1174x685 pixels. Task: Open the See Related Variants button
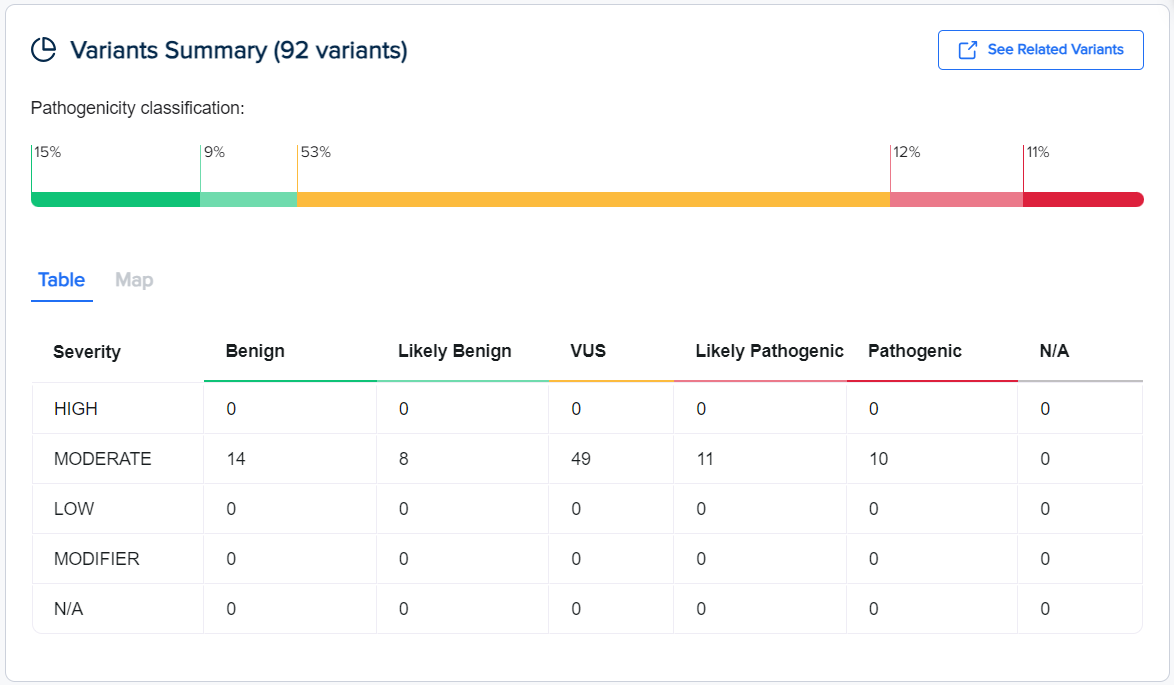point(1040,50)
